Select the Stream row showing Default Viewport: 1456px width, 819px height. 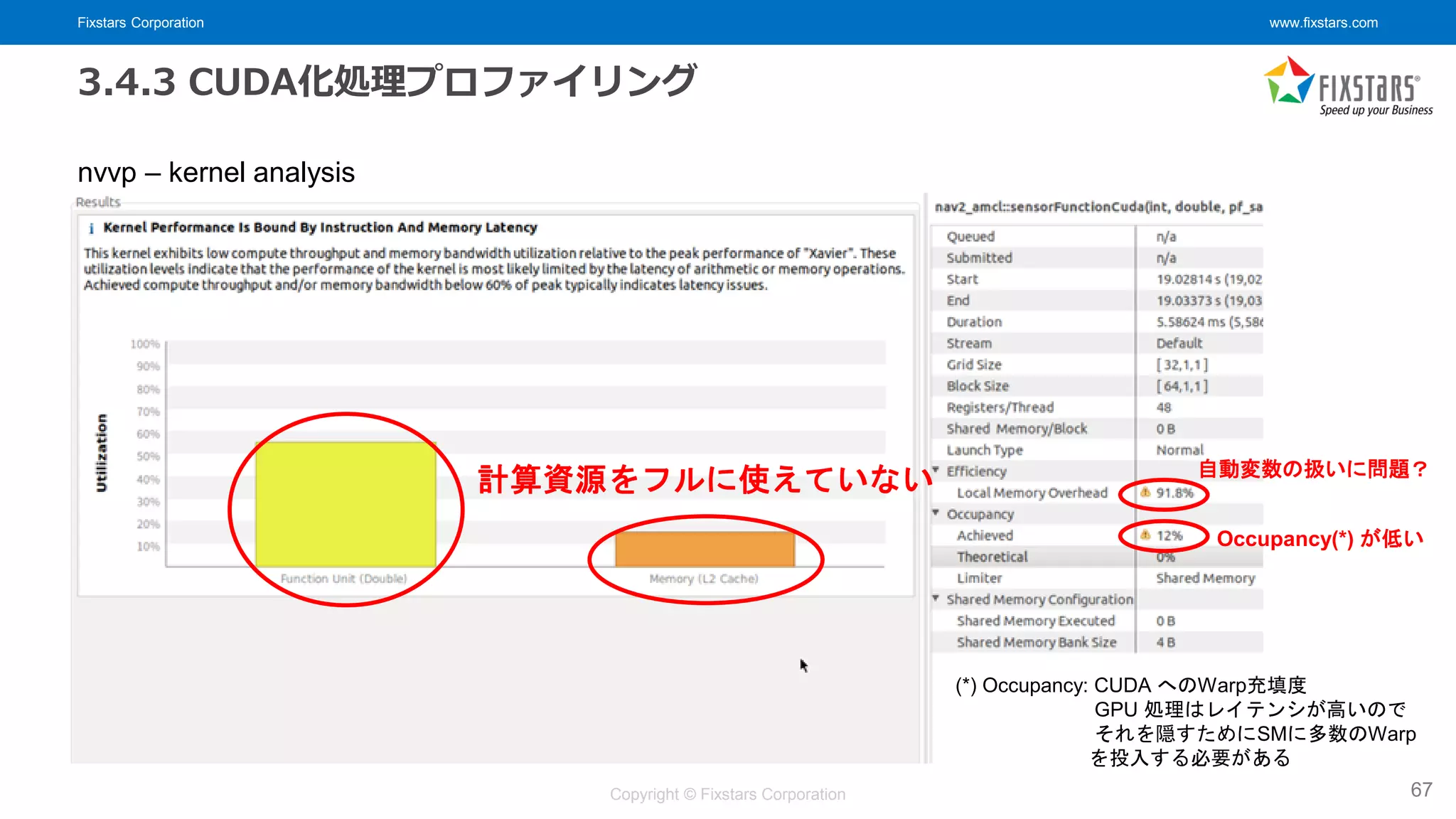[x=1097, y=343]
